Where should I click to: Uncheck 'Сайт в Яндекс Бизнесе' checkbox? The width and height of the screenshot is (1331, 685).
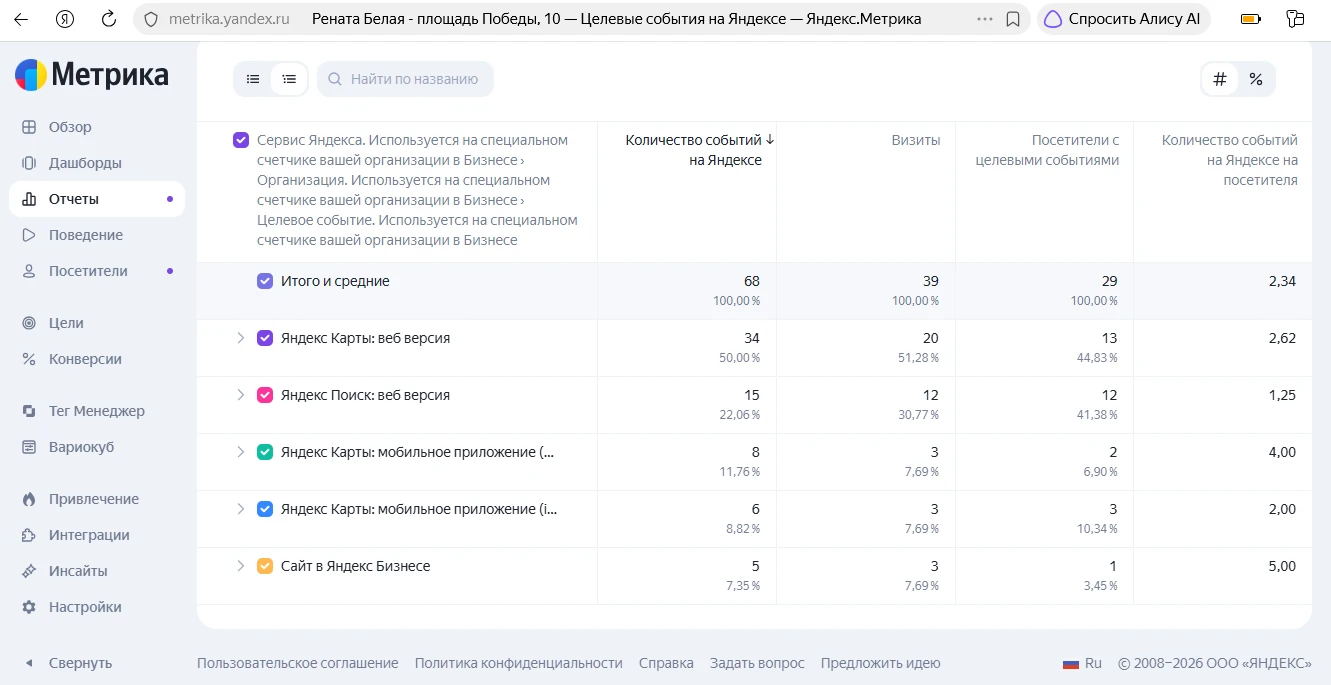pos(265,566)
